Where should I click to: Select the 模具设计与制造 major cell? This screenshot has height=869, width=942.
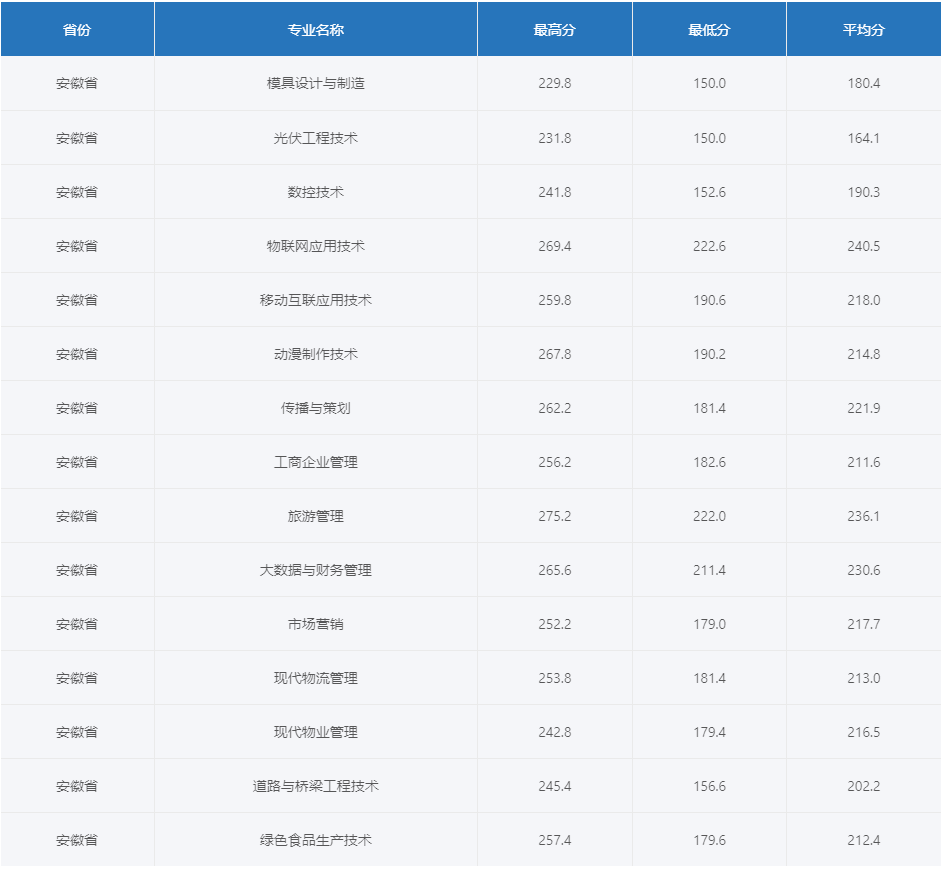315,83
